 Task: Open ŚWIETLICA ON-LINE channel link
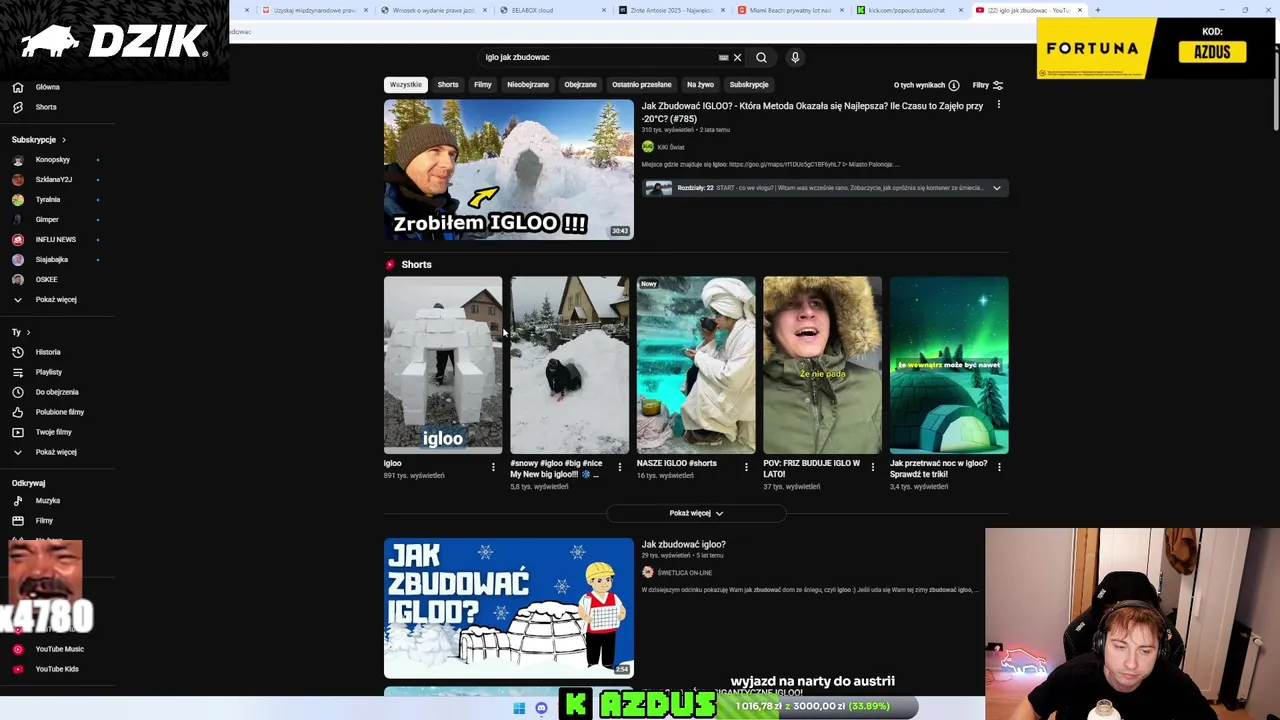point(685,573)
